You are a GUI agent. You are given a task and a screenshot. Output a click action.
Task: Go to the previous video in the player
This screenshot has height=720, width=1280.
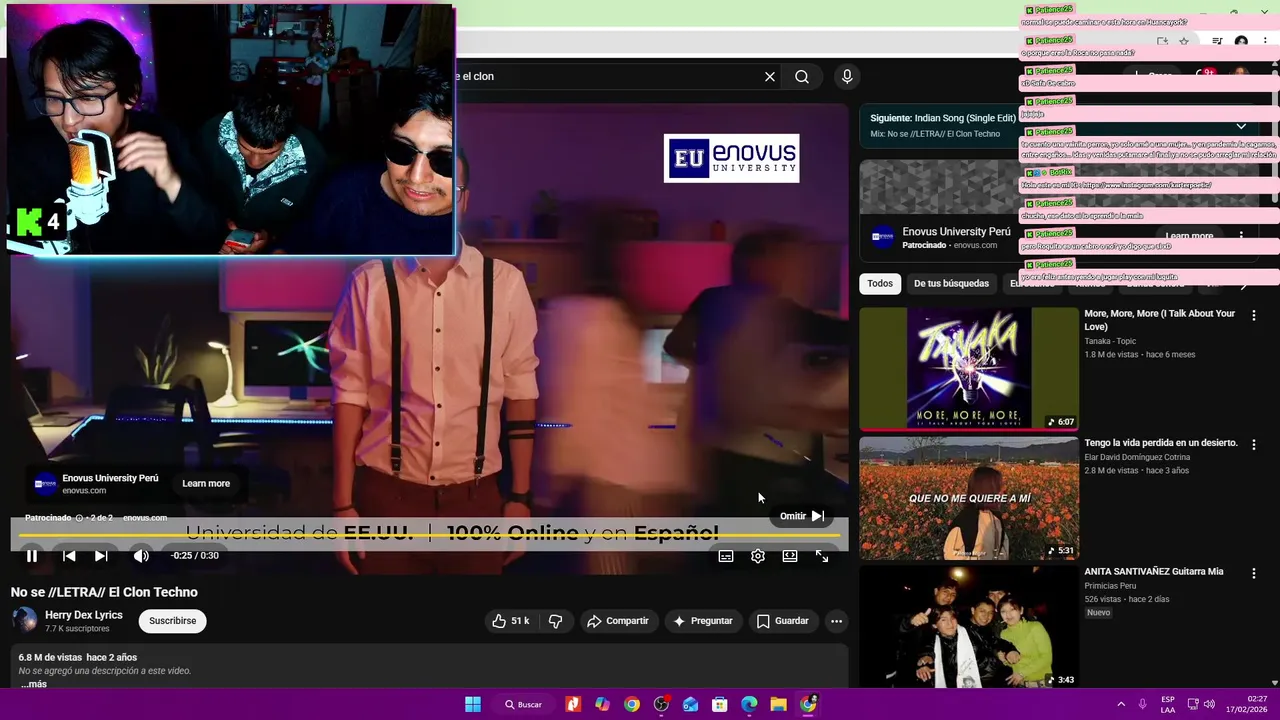click(x=69, y=556)
